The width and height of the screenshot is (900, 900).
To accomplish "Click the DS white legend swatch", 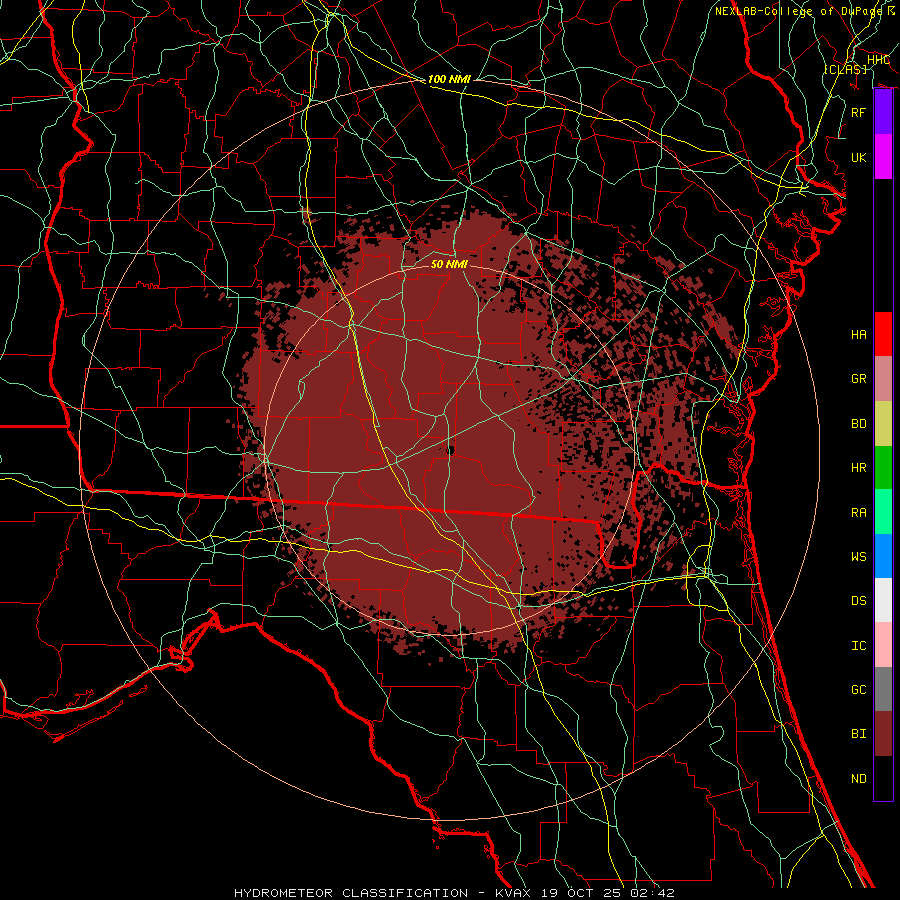I will tap(883, 600).
